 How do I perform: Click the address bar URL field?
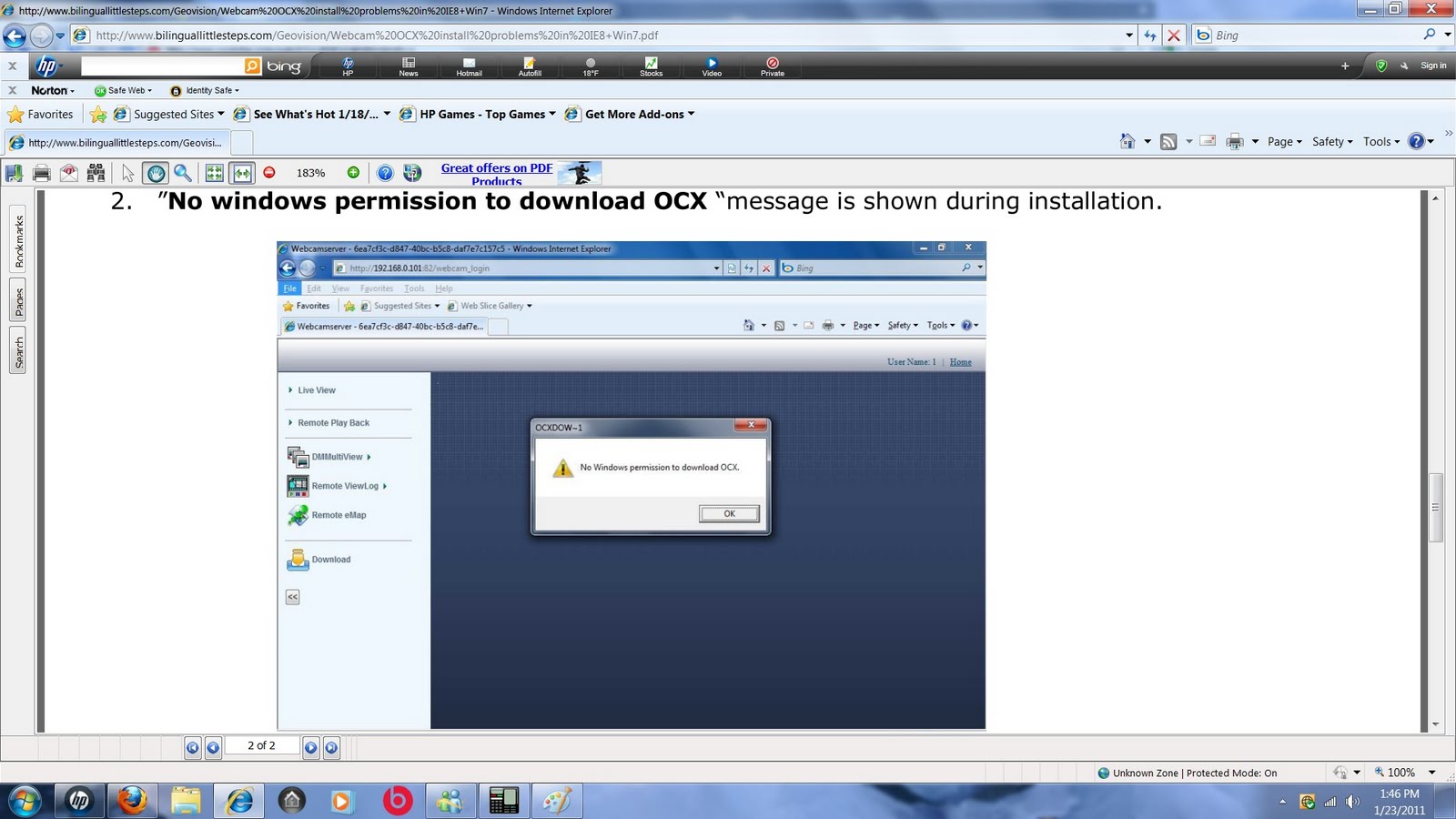coord(601,35)
